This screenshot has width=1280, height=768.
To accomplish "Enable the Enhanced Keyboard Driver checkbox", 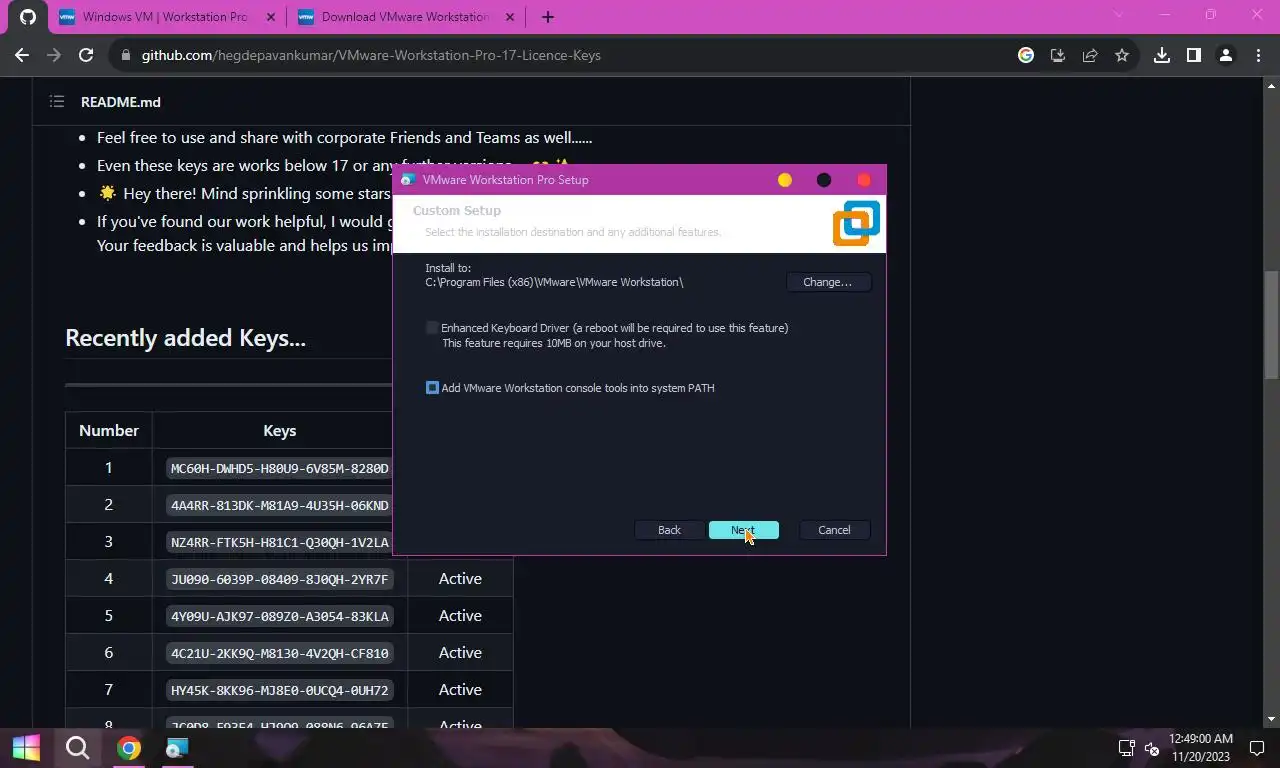I will coord(432,328).
